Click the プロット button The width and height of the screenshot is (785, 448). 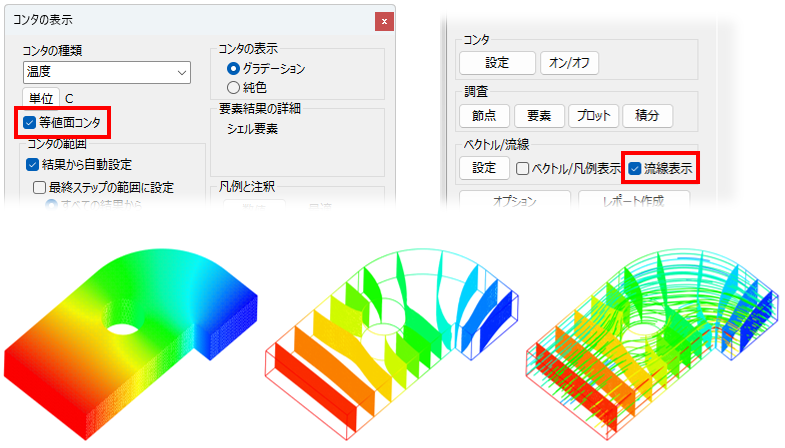[593, 116]
